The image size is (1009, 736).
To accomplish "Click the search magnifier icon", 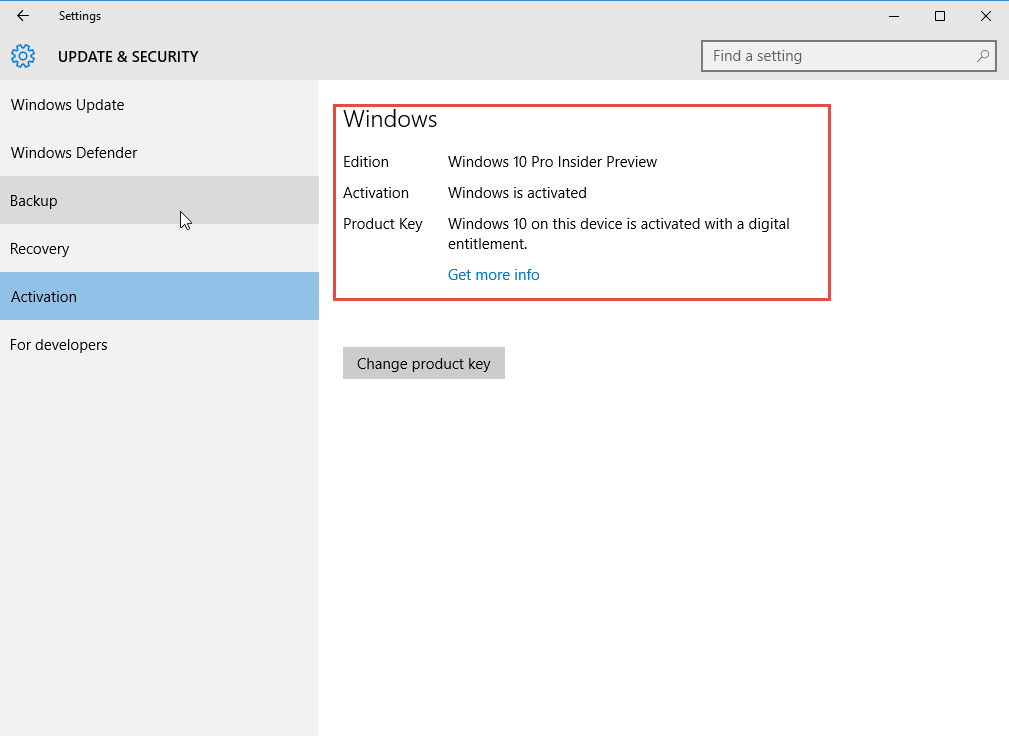I will point(983,56).
